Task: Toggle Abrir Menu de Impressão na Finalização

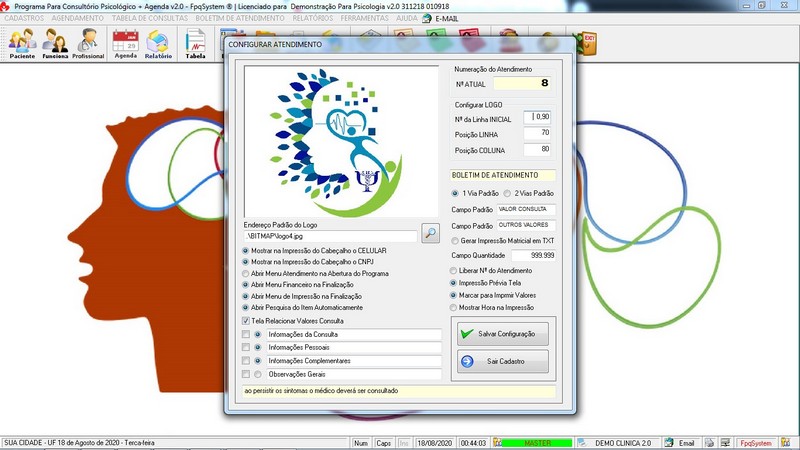Action: pos(245,296)
